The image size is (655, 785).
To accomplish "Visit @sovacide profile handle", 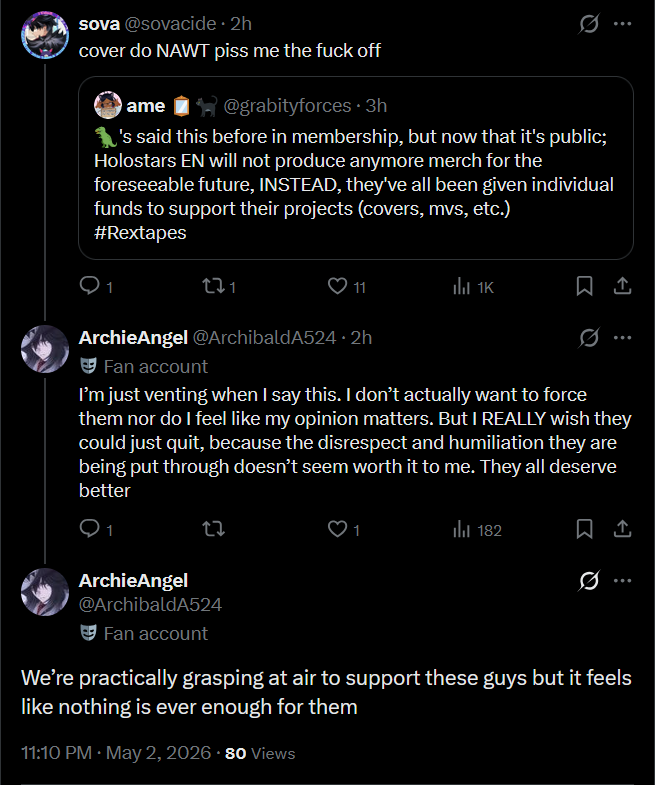I will tap(170, 24).
